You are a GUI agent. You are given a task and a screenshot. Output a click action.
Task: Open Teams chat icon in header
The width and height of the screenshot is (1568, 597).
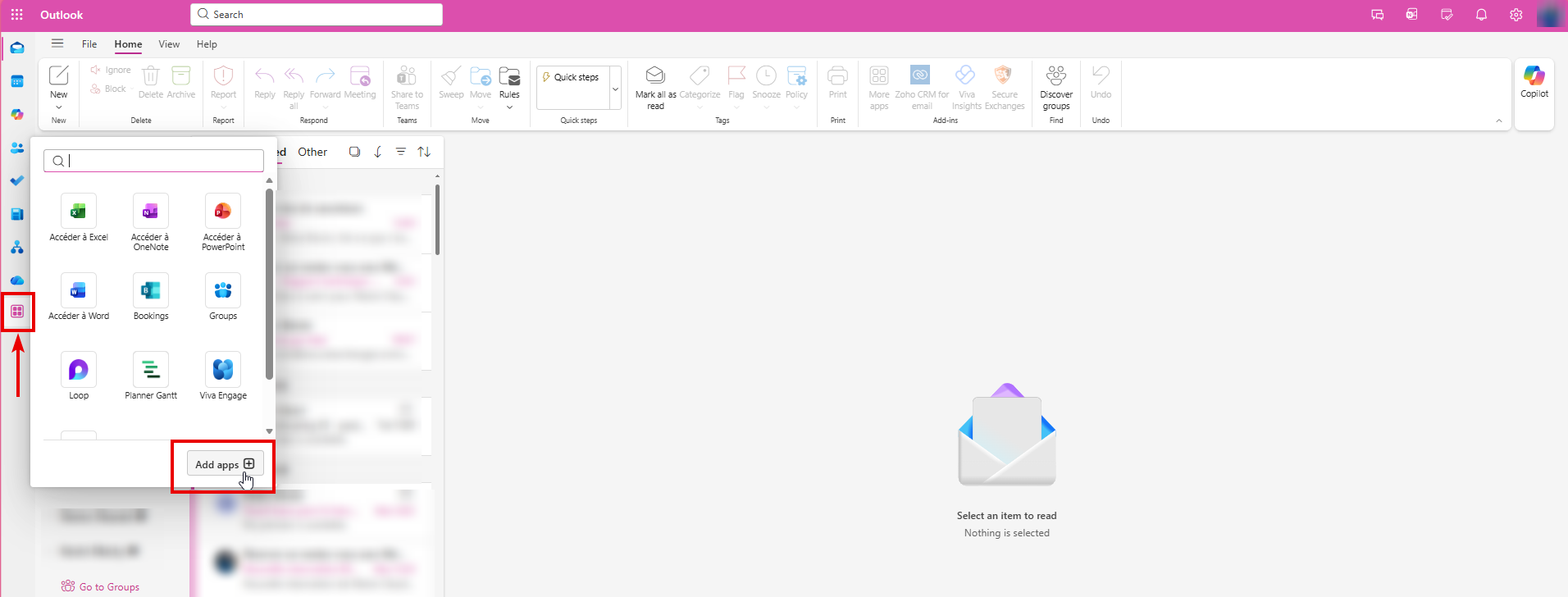point(1377,15)
